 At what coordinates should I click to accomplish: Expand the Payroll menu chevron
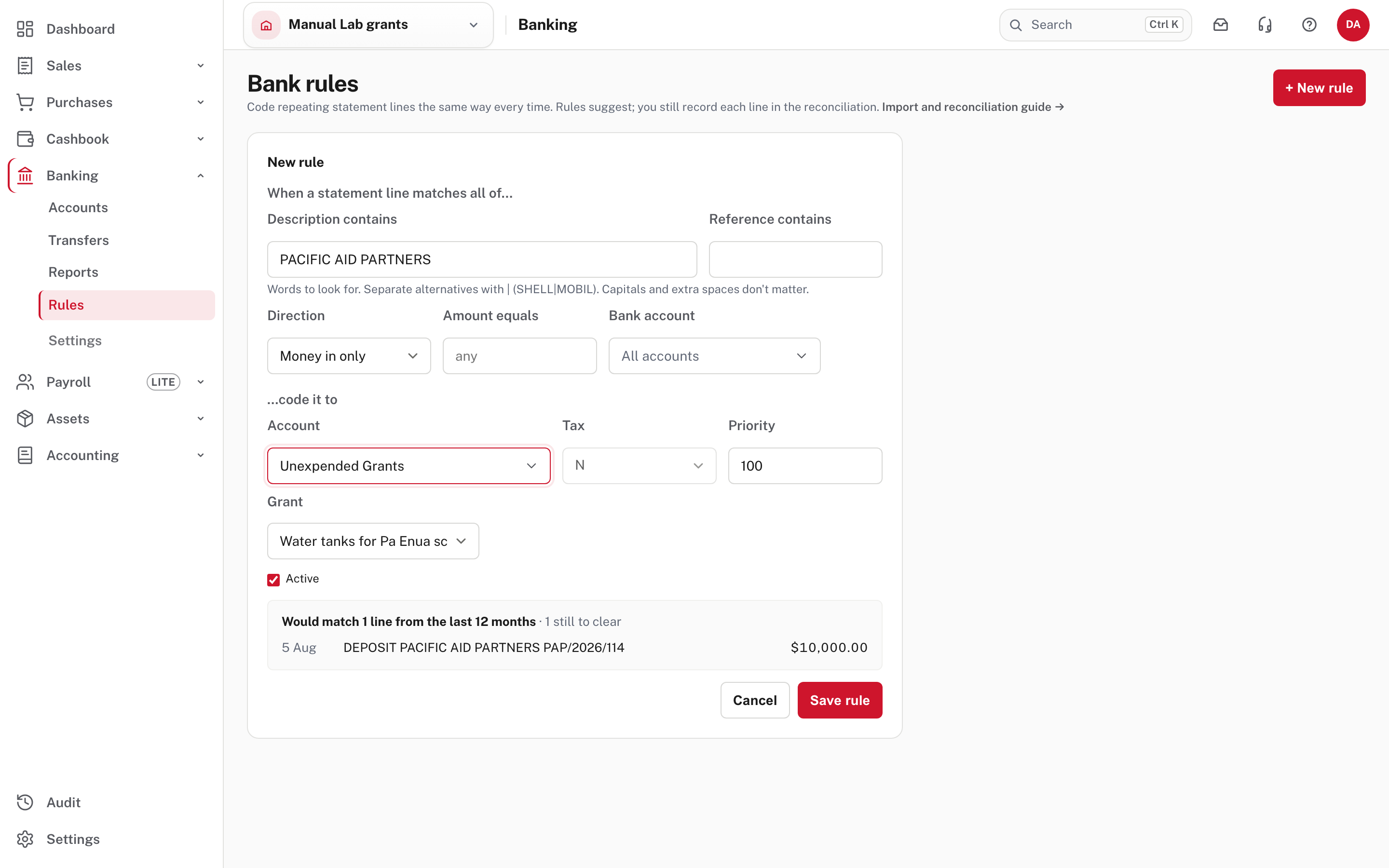pos(200,382)
